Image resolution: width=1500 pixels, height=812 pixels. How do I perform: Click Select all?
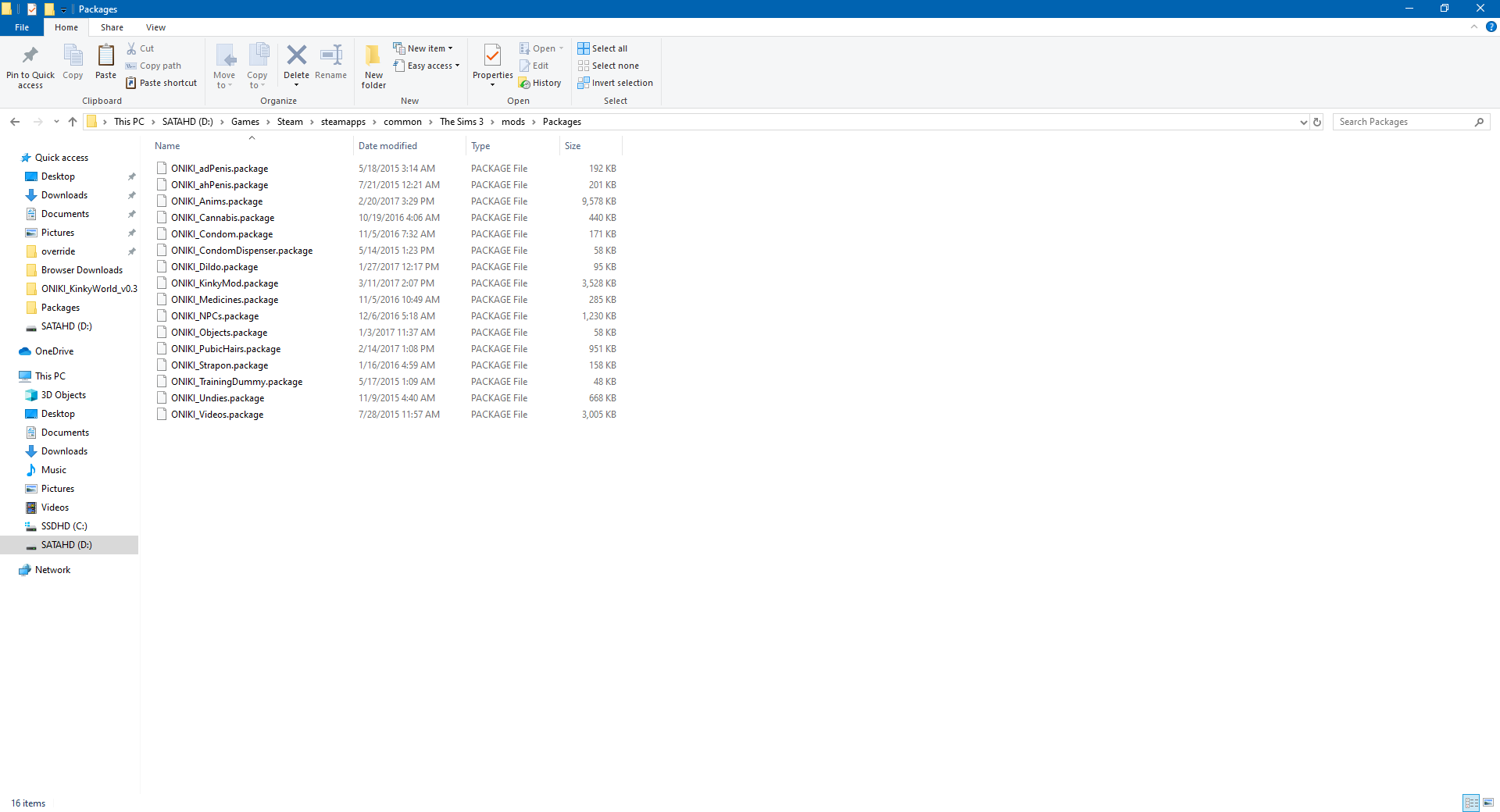click(602, 48)
